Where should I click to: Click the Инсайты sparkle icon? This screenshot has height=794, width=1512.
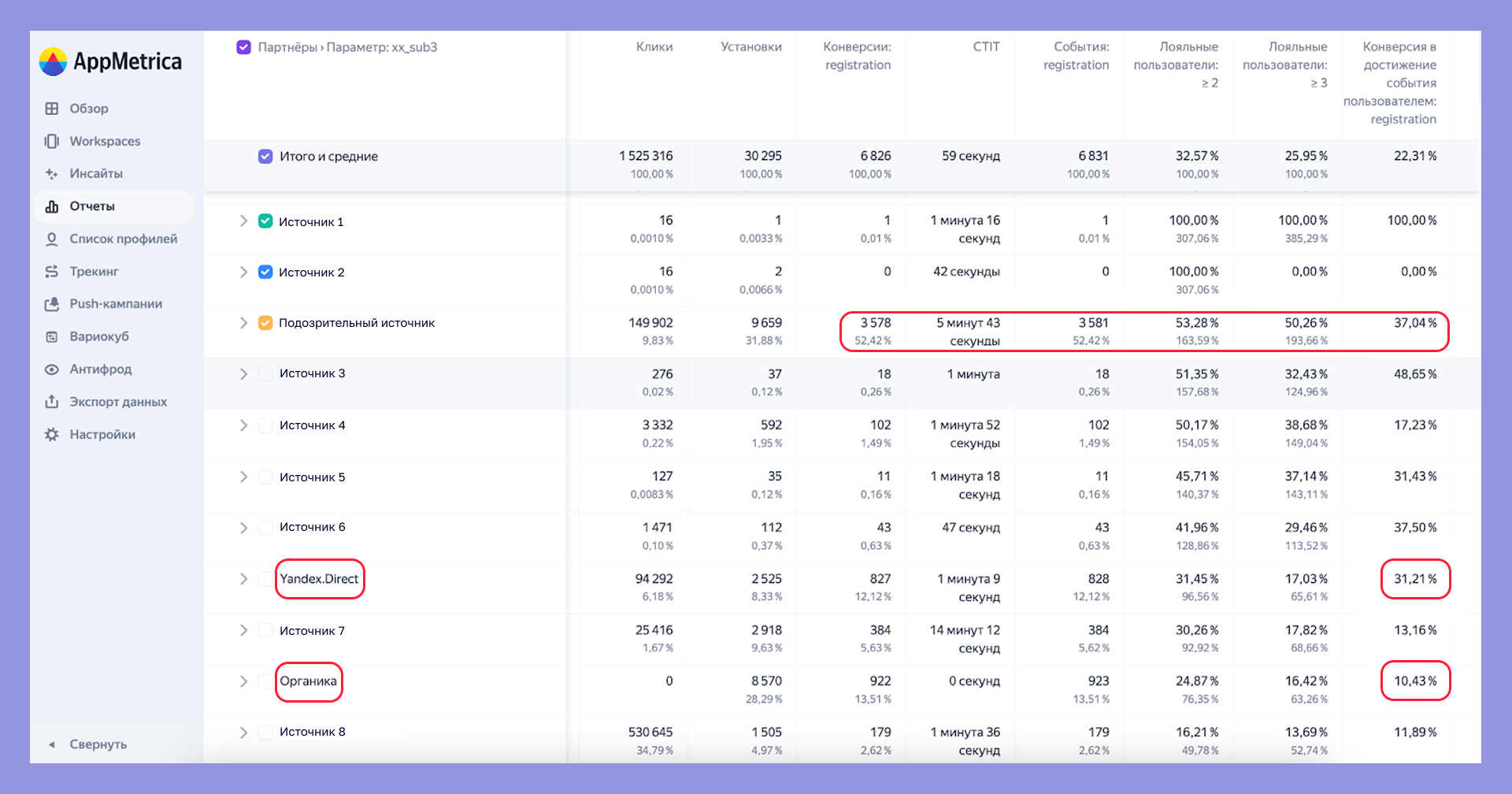[52, 173]
